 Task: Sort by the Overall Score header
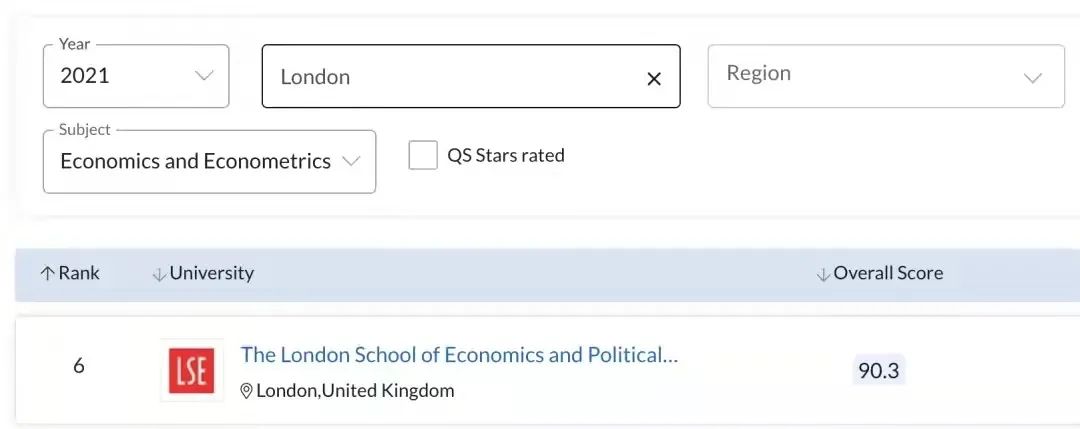tap(888, 273)
